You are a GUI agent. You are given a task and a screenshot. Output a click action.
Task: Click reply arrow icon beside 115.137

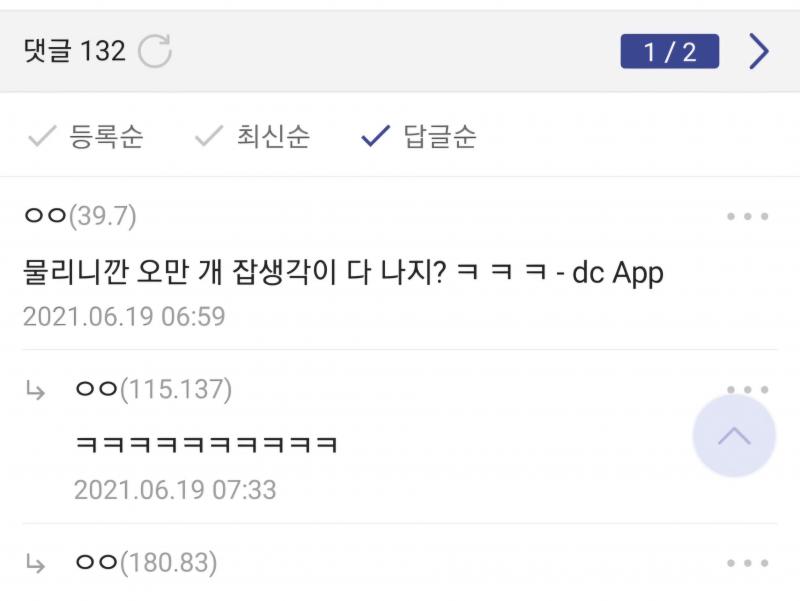(x=35, y=391)
